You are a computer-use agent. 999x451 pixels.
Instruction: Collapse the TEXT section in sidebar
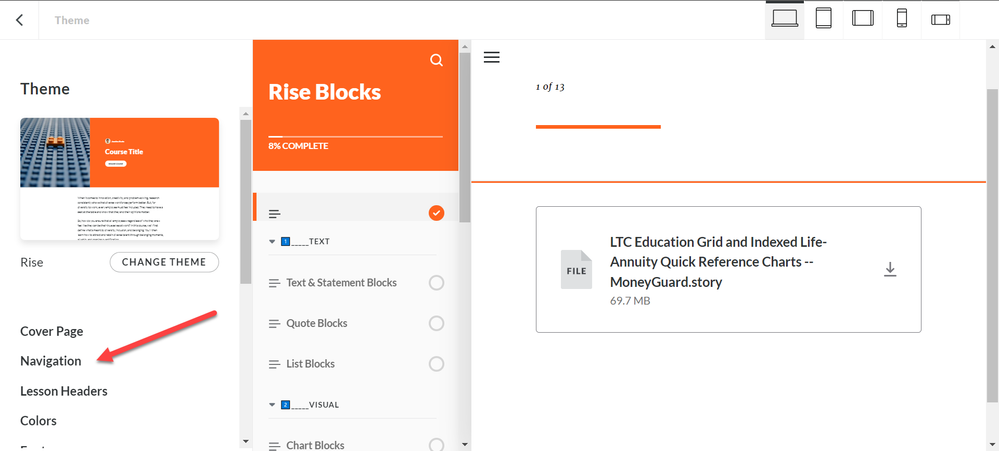click(x=273, y=242)
